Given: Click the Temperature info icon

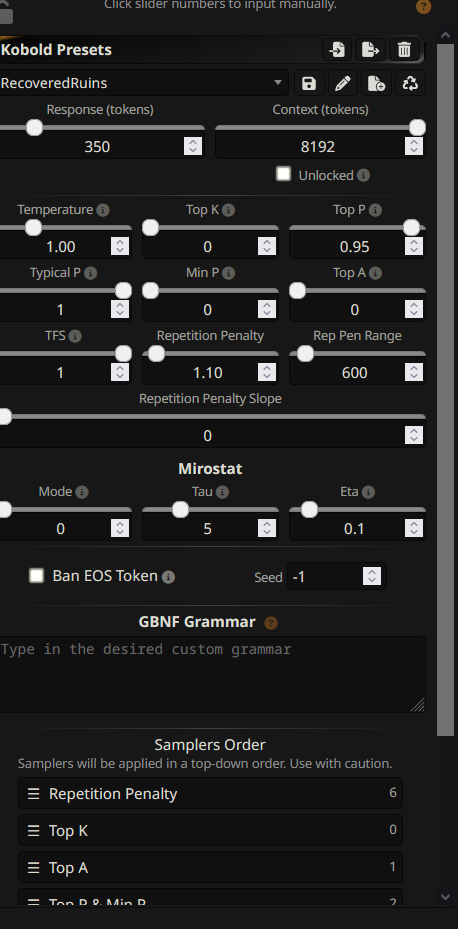Looking at the screenshot, I should [x=103, y=210].
